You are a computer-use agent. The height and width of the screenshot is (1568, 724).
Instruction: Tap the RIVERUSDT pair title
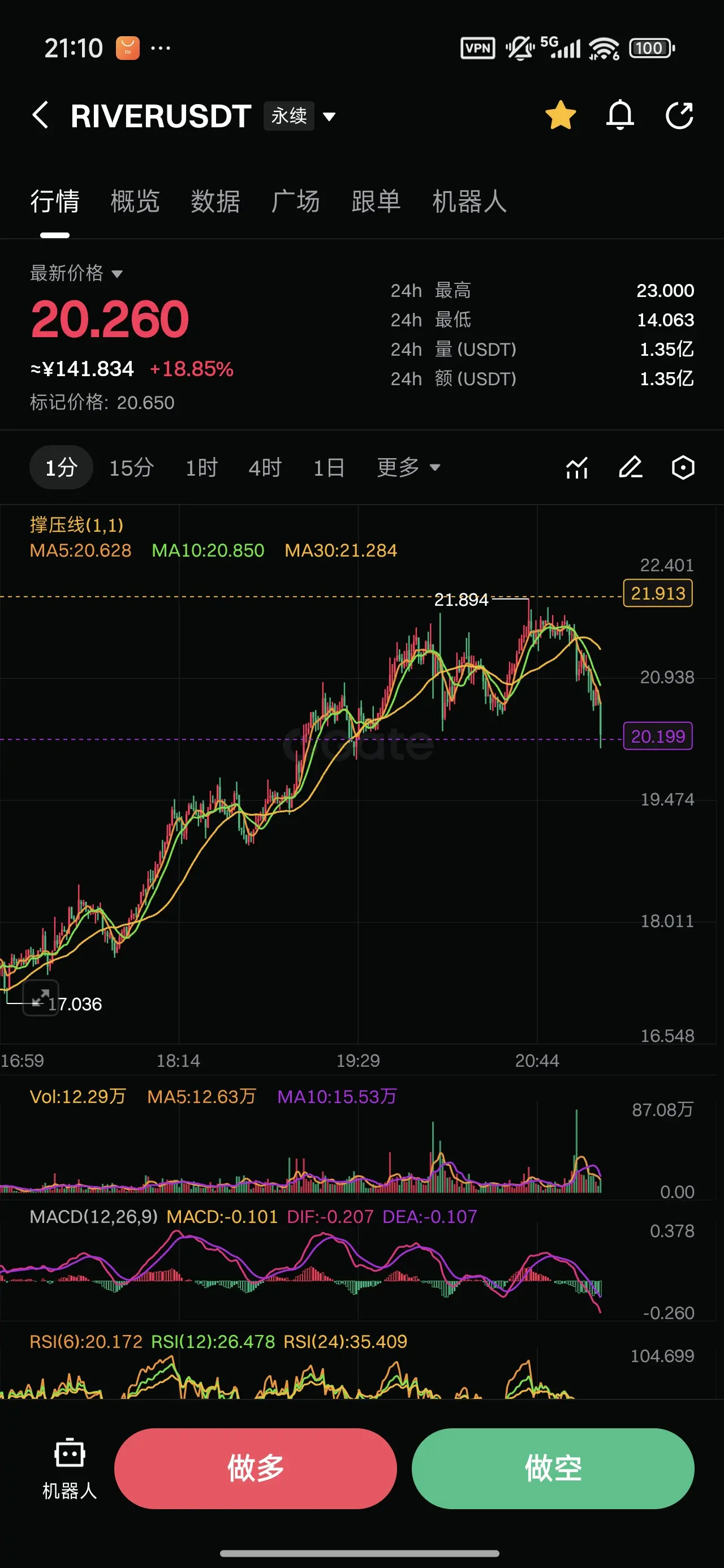coord(161,115)
